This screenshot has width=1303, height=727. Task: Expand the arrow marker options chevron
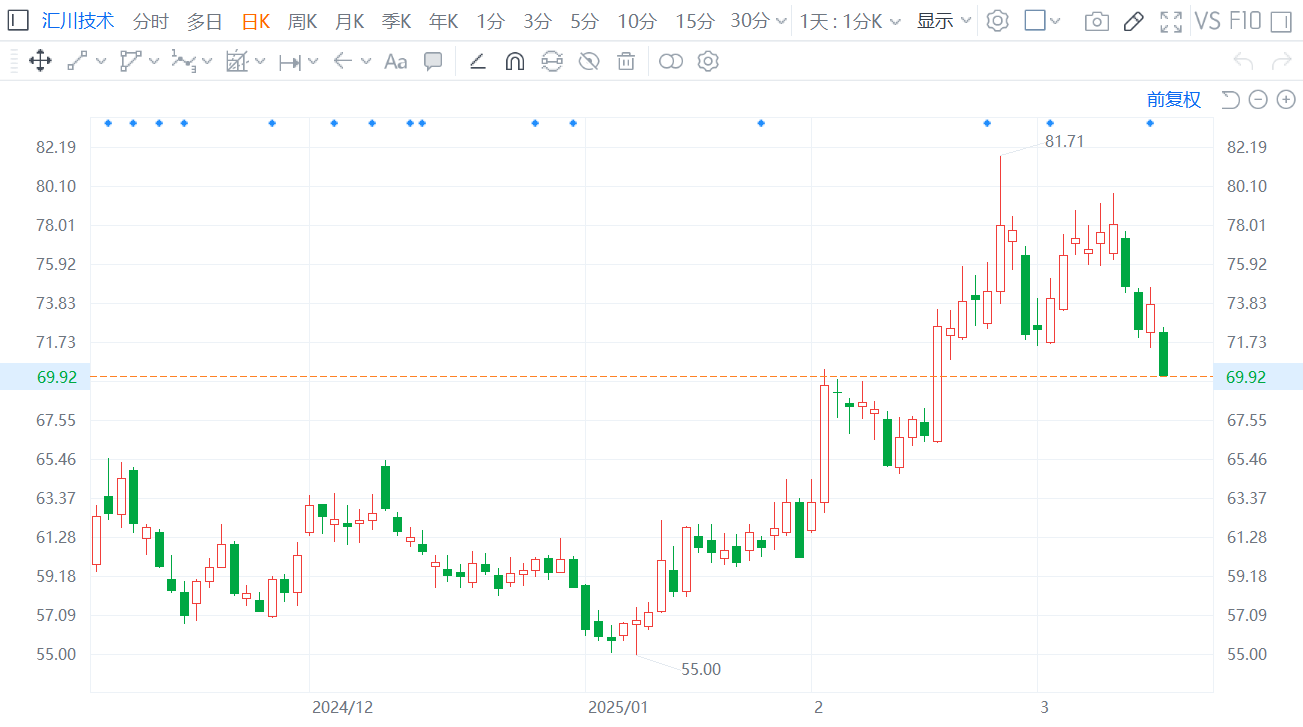click(x=366, y=61)
